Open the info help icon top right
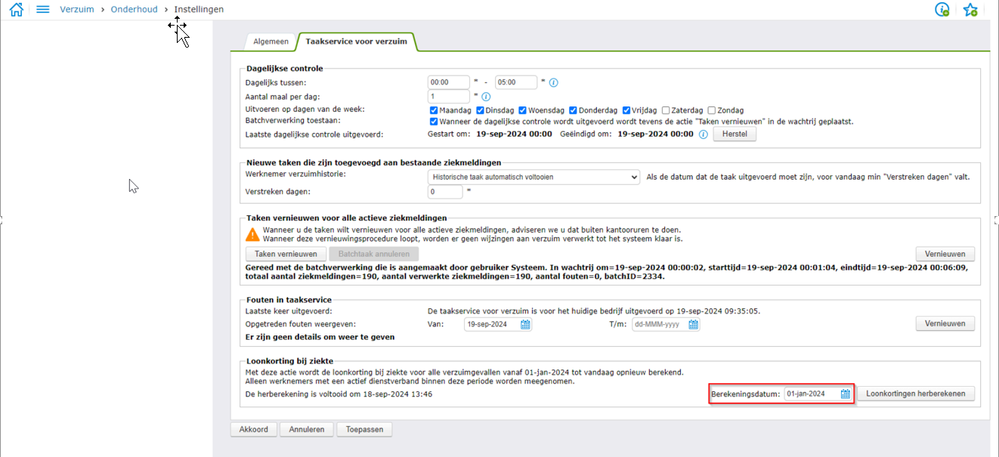 coord(942,10)
